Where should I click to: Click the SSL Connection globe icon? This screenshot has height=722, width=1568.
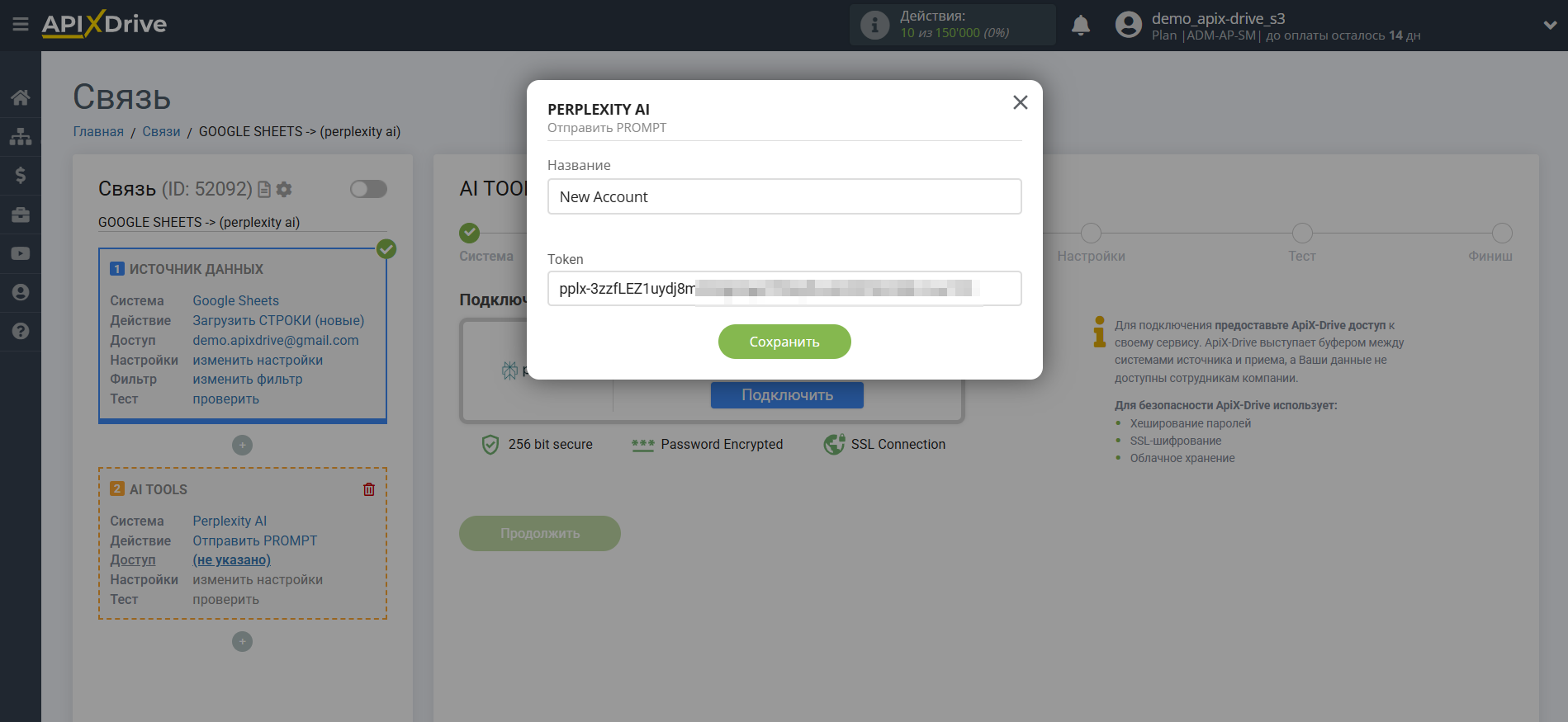(x=834, y=444)
